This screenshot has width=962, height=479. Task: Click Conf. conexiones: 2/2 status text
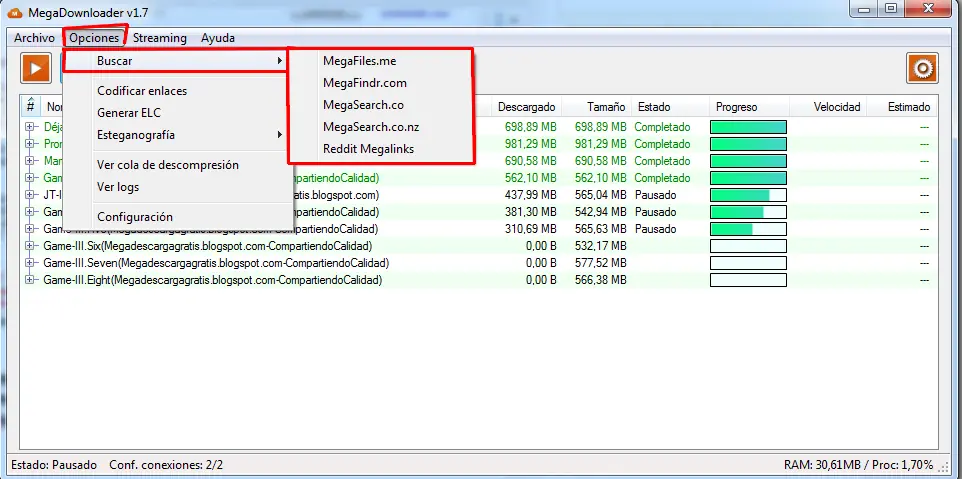[166, 465]
